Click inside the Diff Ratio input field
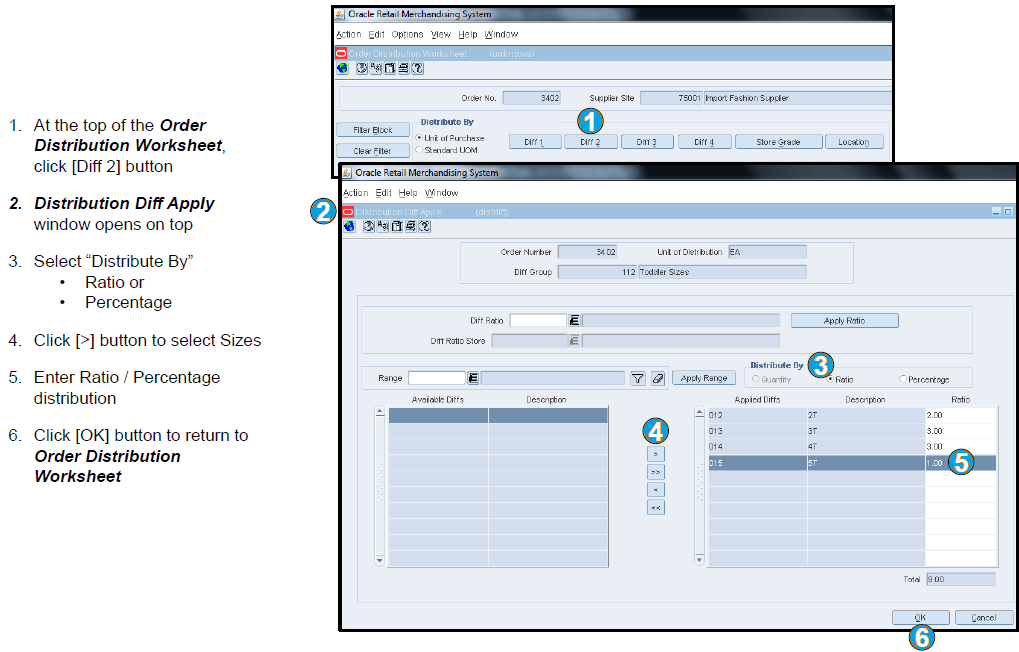This screenshot has height=652, width=1019. pyautogui.click(x=538, y=318)
